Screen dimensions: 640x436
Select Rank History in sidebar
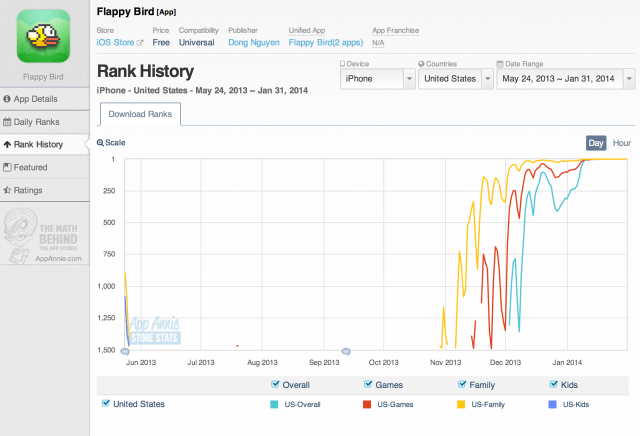(x=44, y=145)
